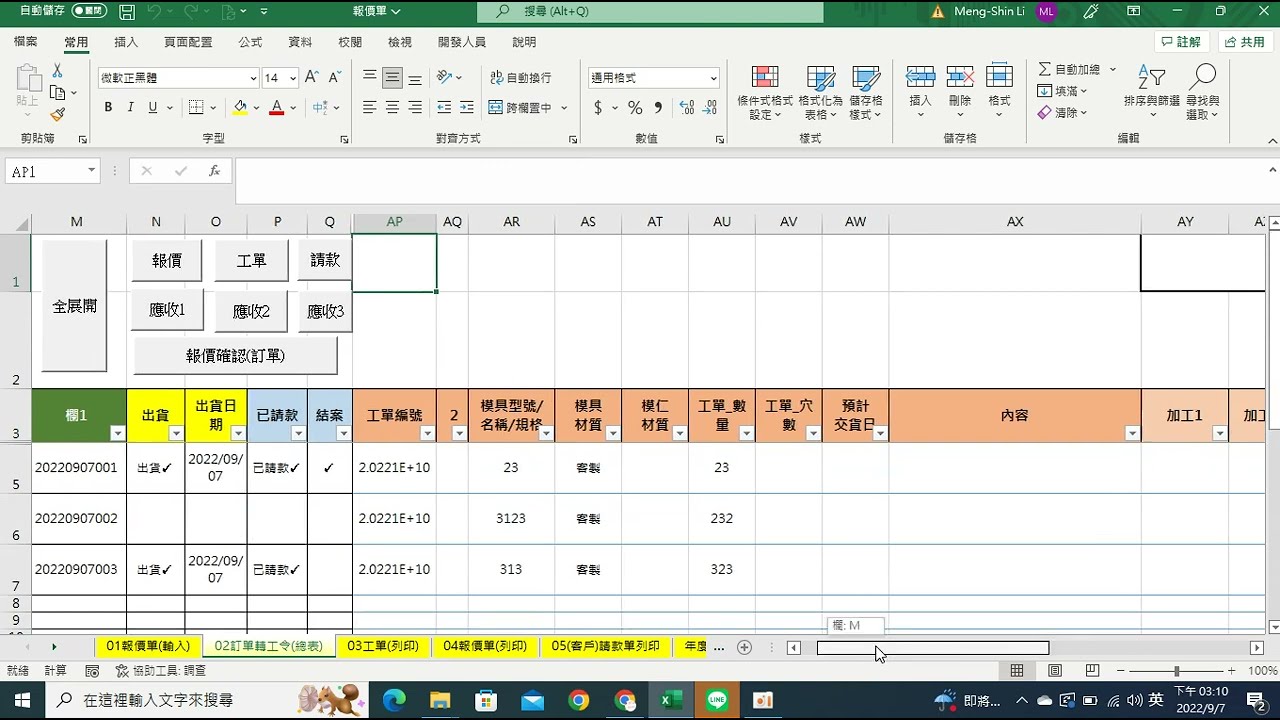Image resolution: width=1280 pixels, height=720 pixels.
Task: Switch to page break preview
Action: tap(1093, 671)
